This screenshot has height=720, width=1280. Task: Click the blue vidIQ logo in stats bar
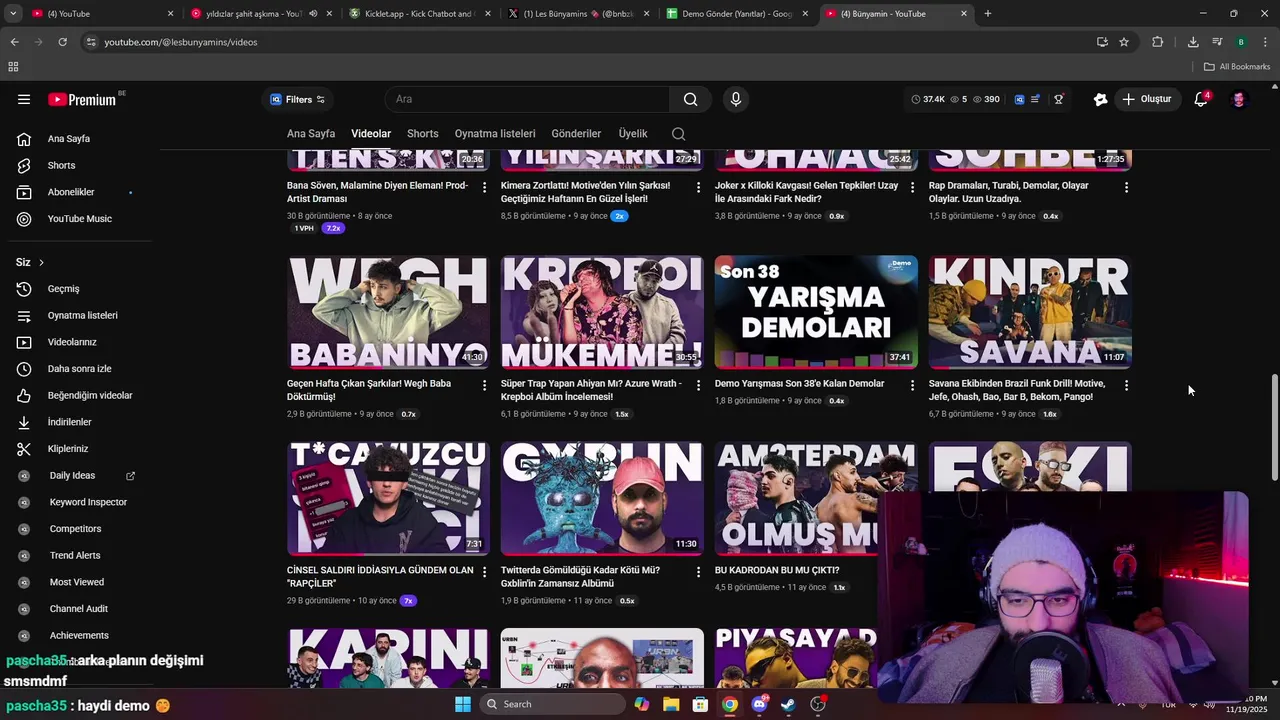[1019, 99]
